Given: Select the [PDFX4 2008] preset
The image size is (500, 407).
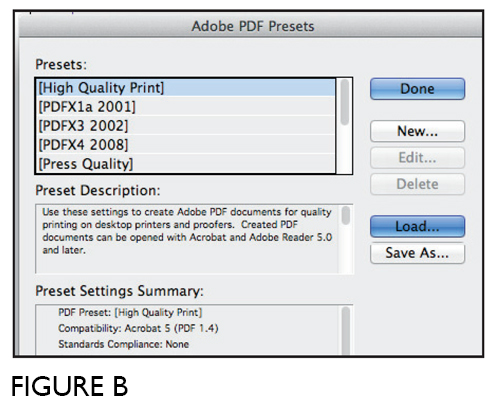Looking at the screenshot, I should (x=186, y=145).
